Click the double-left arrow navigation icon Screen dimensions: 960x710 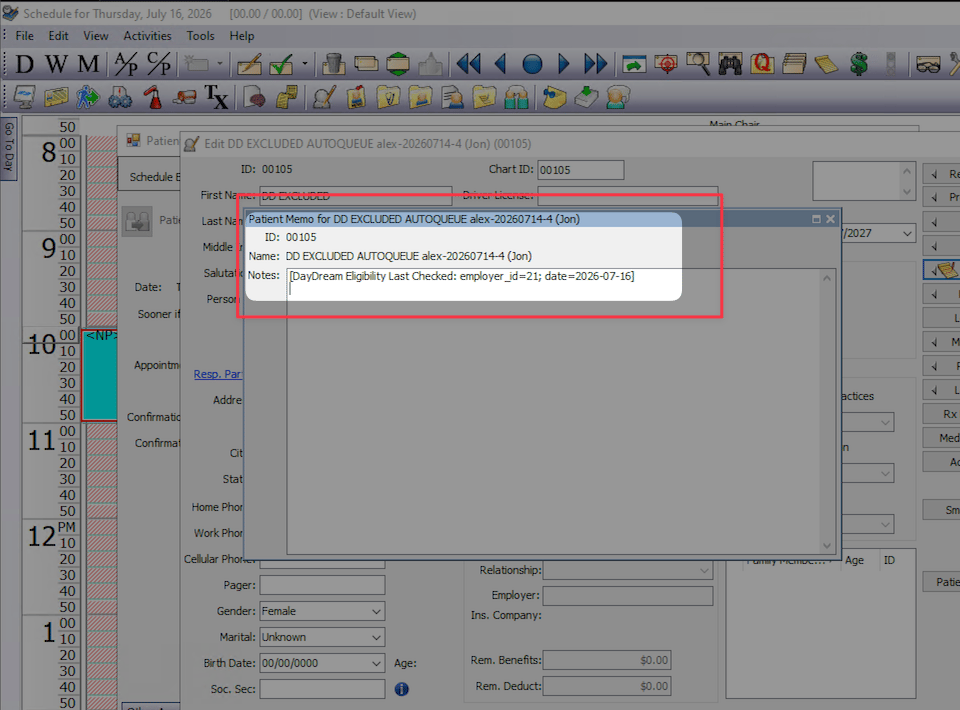click(x=468, y=64)
